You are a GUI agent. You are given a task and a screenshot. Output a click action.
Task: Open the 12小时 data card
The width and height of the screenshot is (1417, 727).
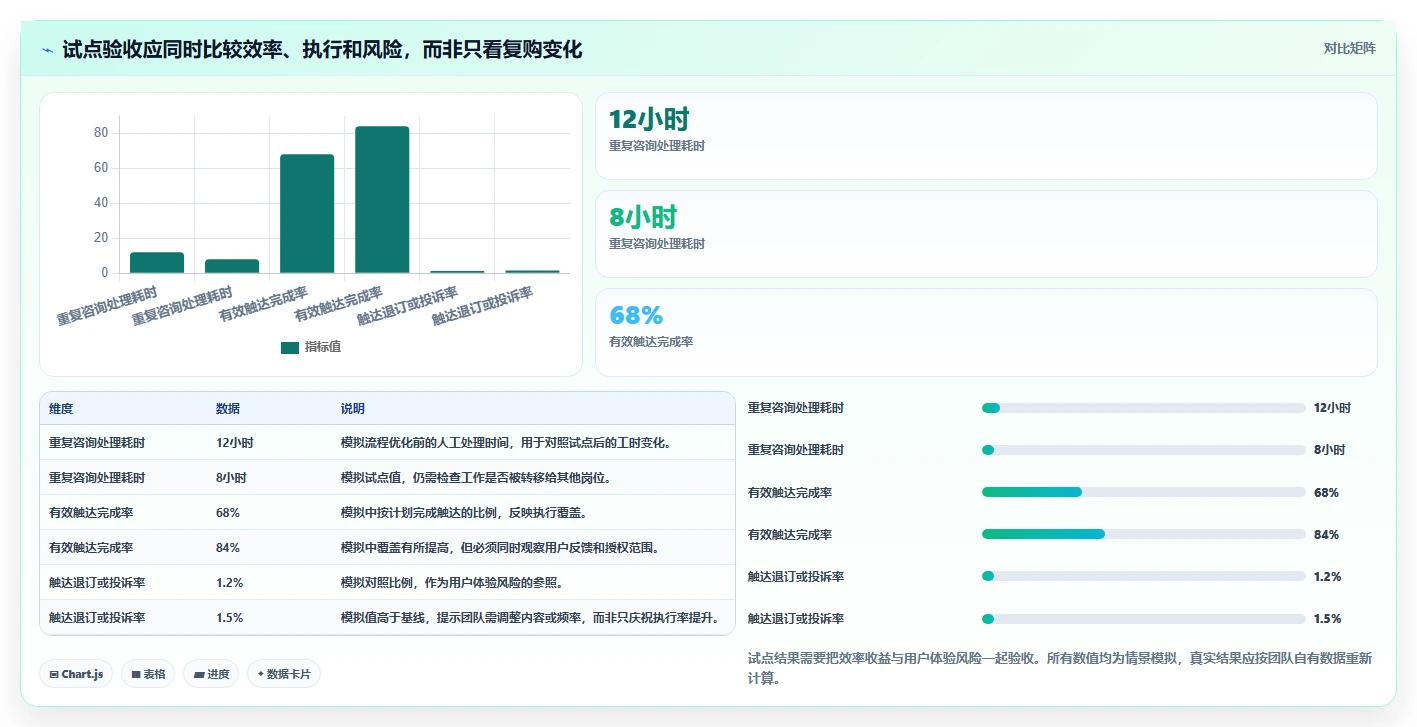tap(986, 136)
